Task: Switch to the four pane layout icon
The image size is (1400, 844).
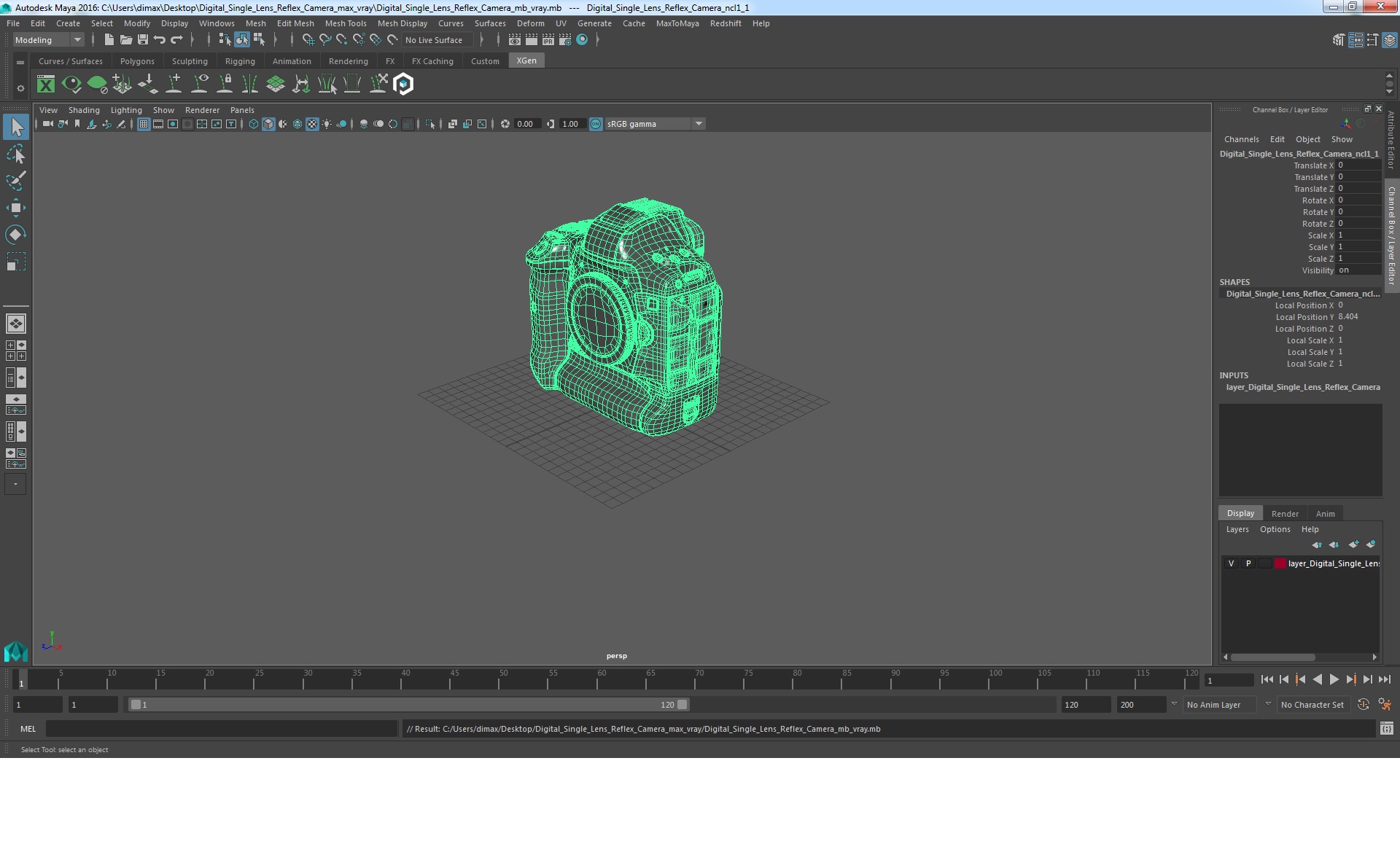Action: point(15,351)
